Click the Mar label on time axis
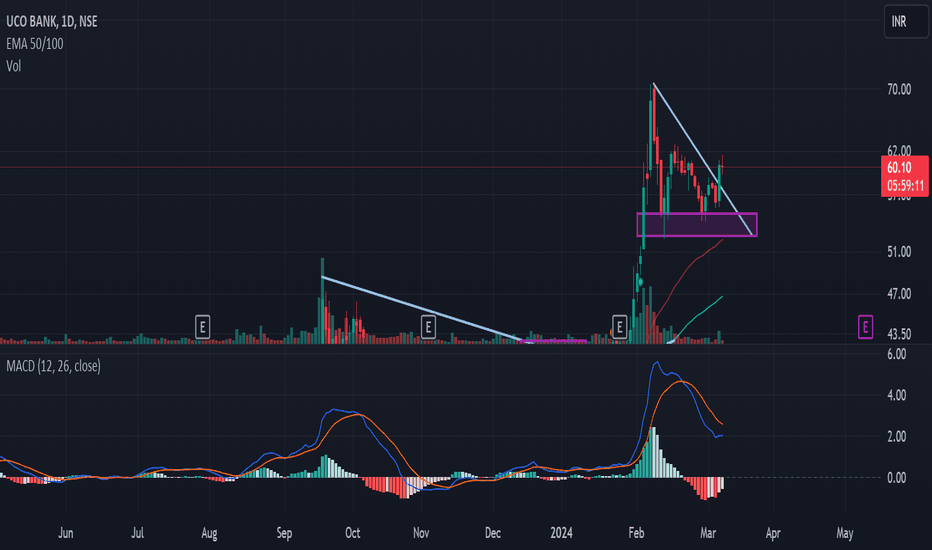932x550 pixels. click(x=707, y=533)
